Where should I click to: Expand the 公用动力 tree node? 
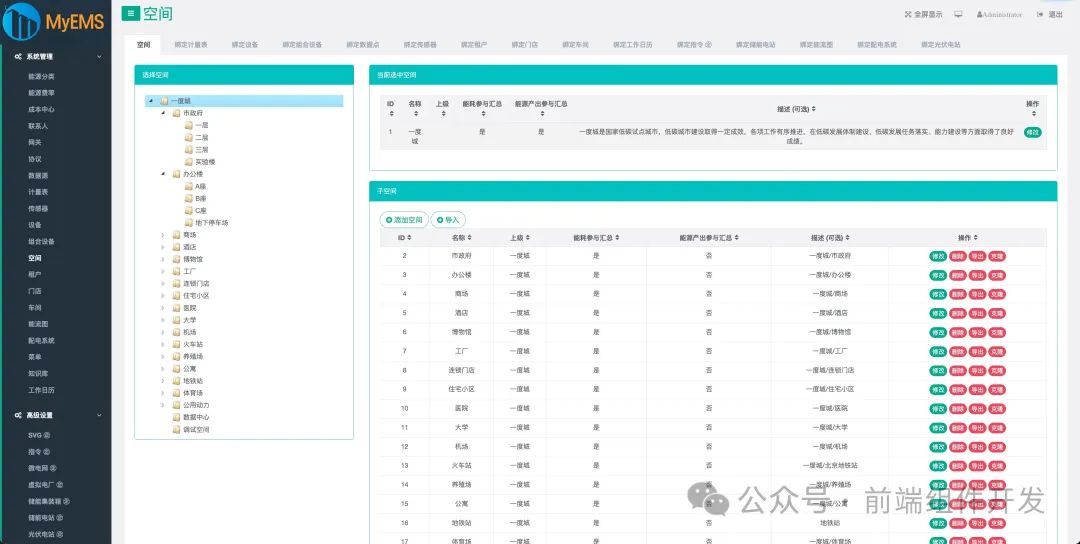pos(163,405)
